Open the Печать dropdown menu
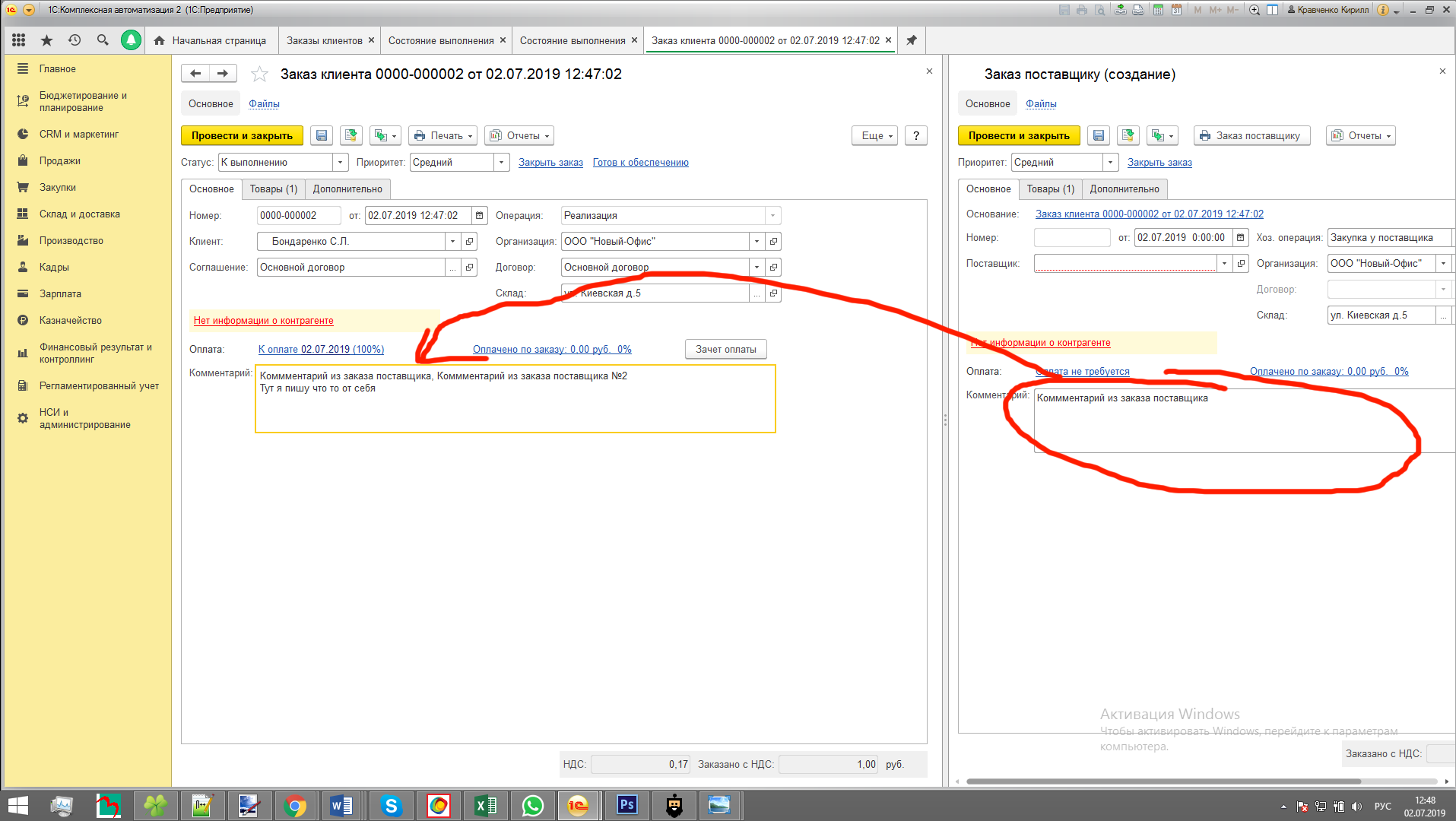This screenshot has width=1456, height=821. click(443, 135)
